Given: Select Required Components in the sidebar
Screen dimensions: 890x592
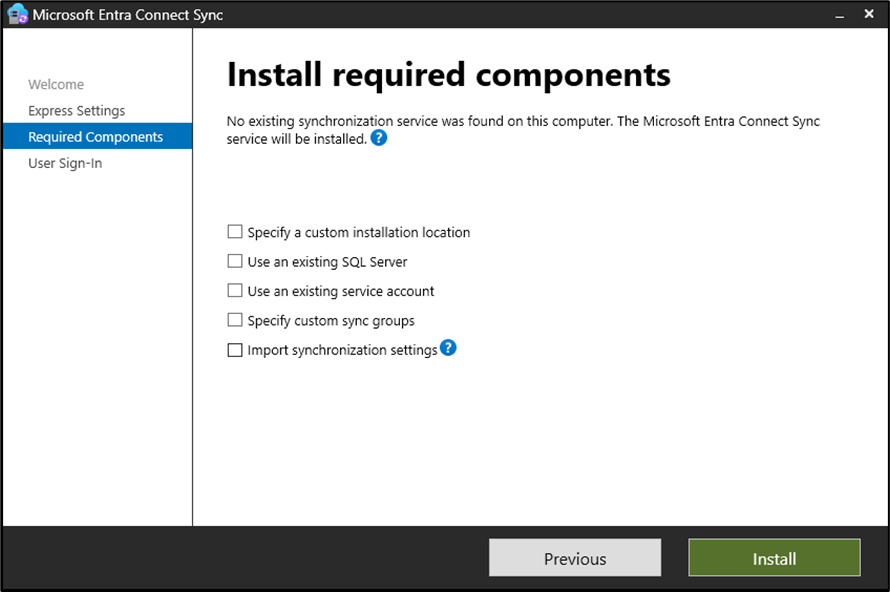Looking at the screenshot, I should point(95,137).
